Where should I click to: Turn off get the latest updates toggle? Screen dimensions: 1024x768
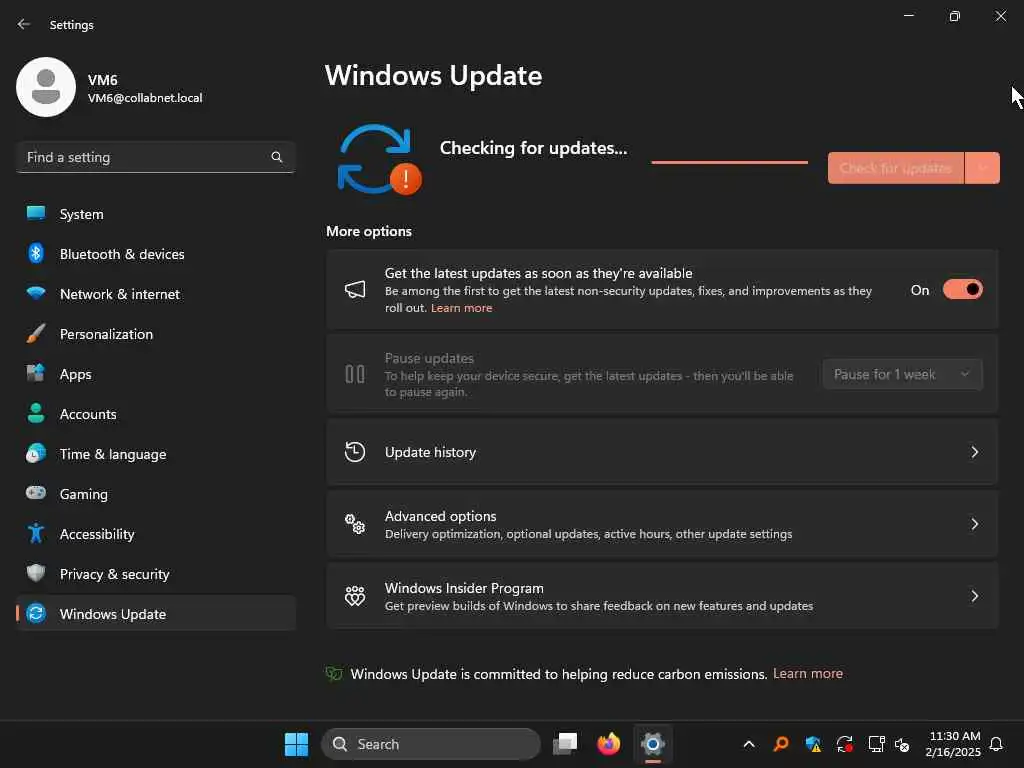(963, 289)
